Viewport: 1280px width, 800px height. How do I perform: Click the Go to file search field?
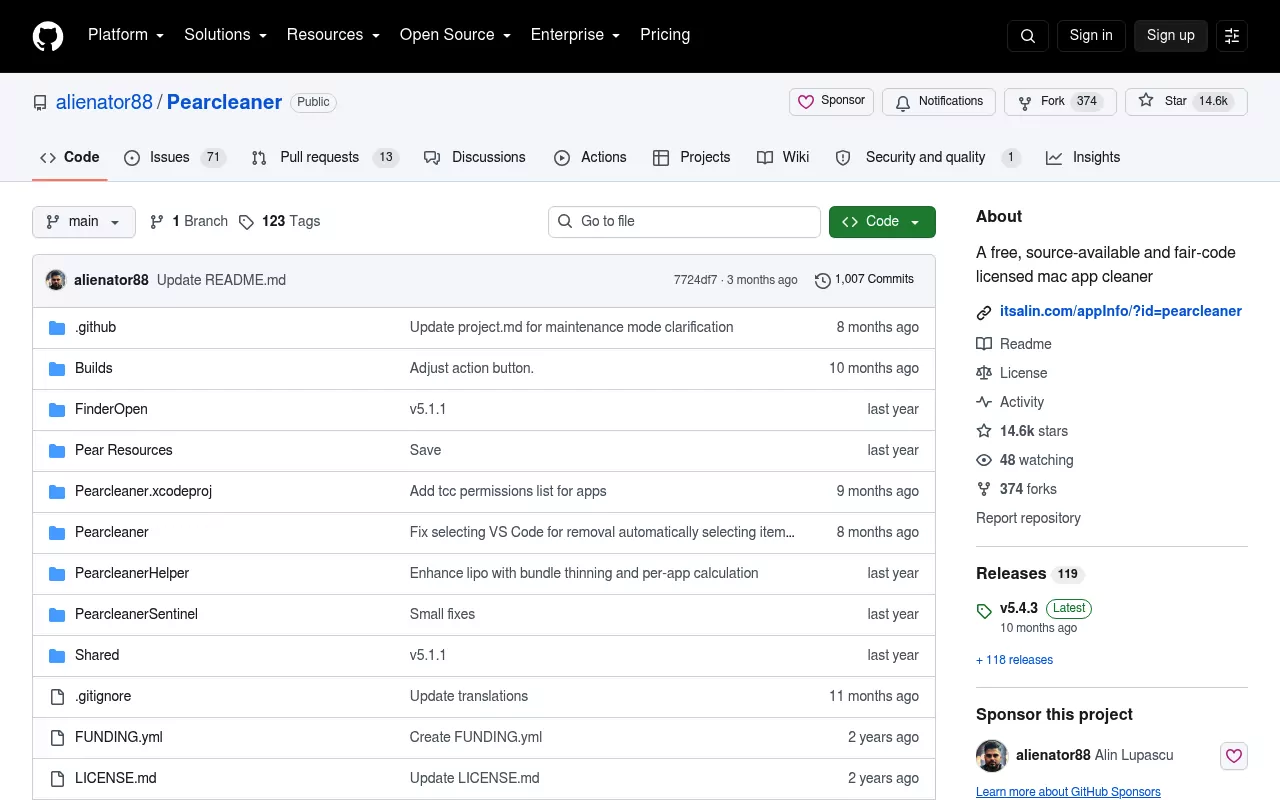[684, 222]
